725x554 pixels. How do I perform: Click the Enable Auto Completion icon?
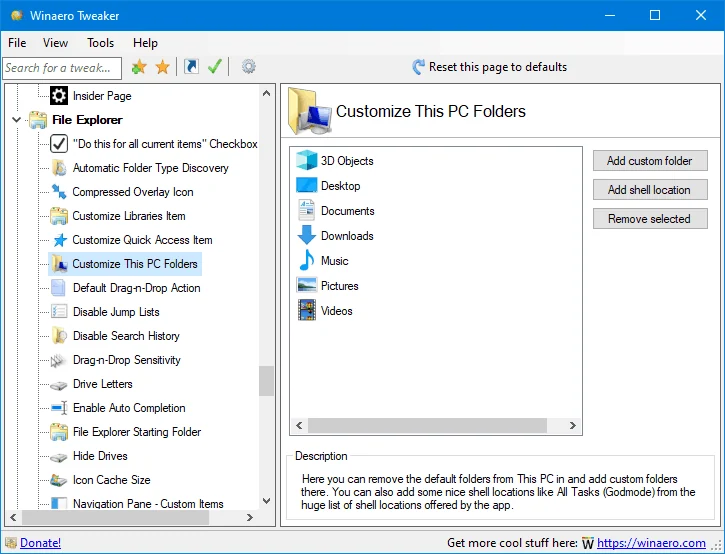[x=59, y=408]
